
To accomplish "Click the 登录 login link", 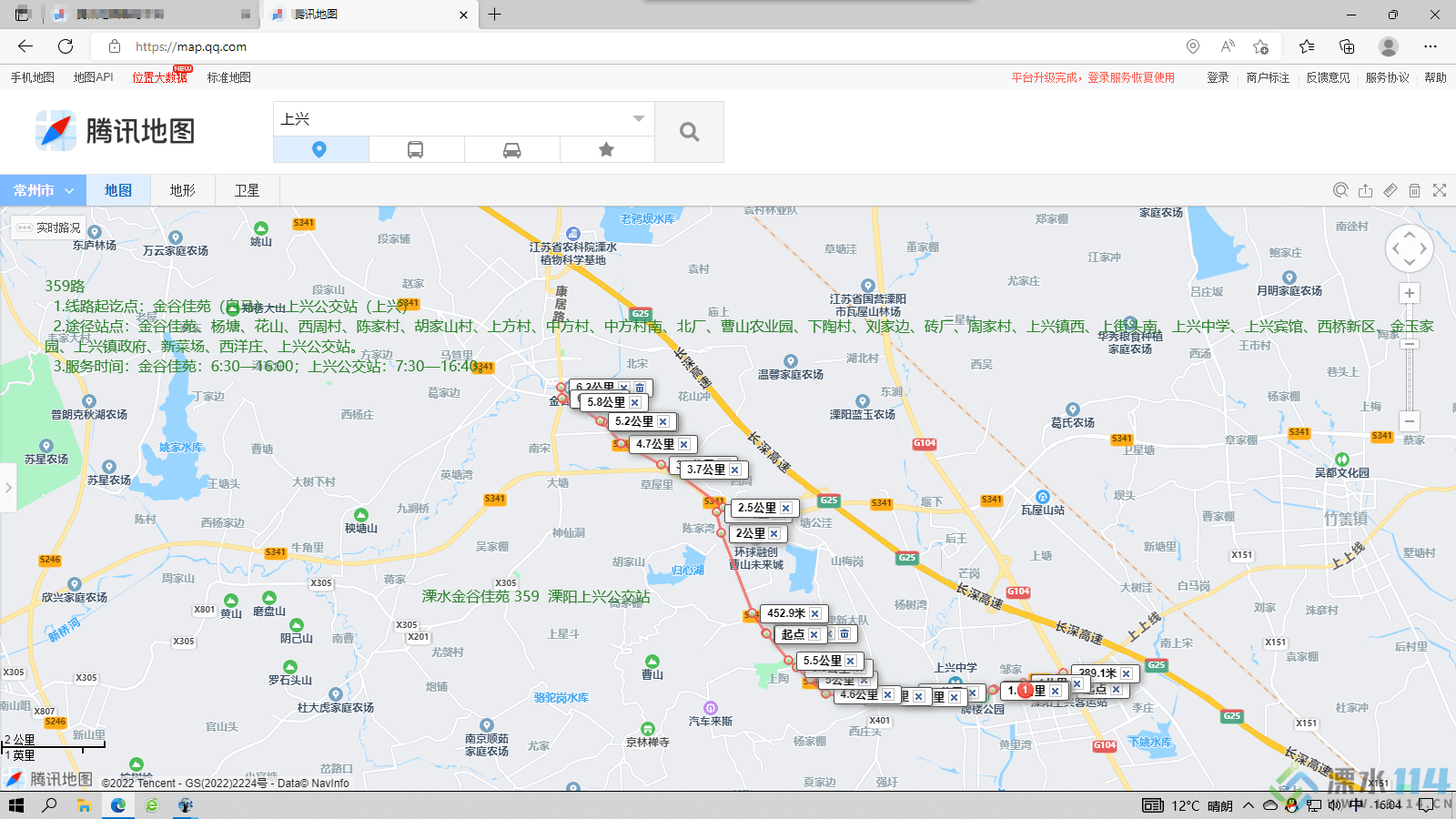I will pos(1218,77).
